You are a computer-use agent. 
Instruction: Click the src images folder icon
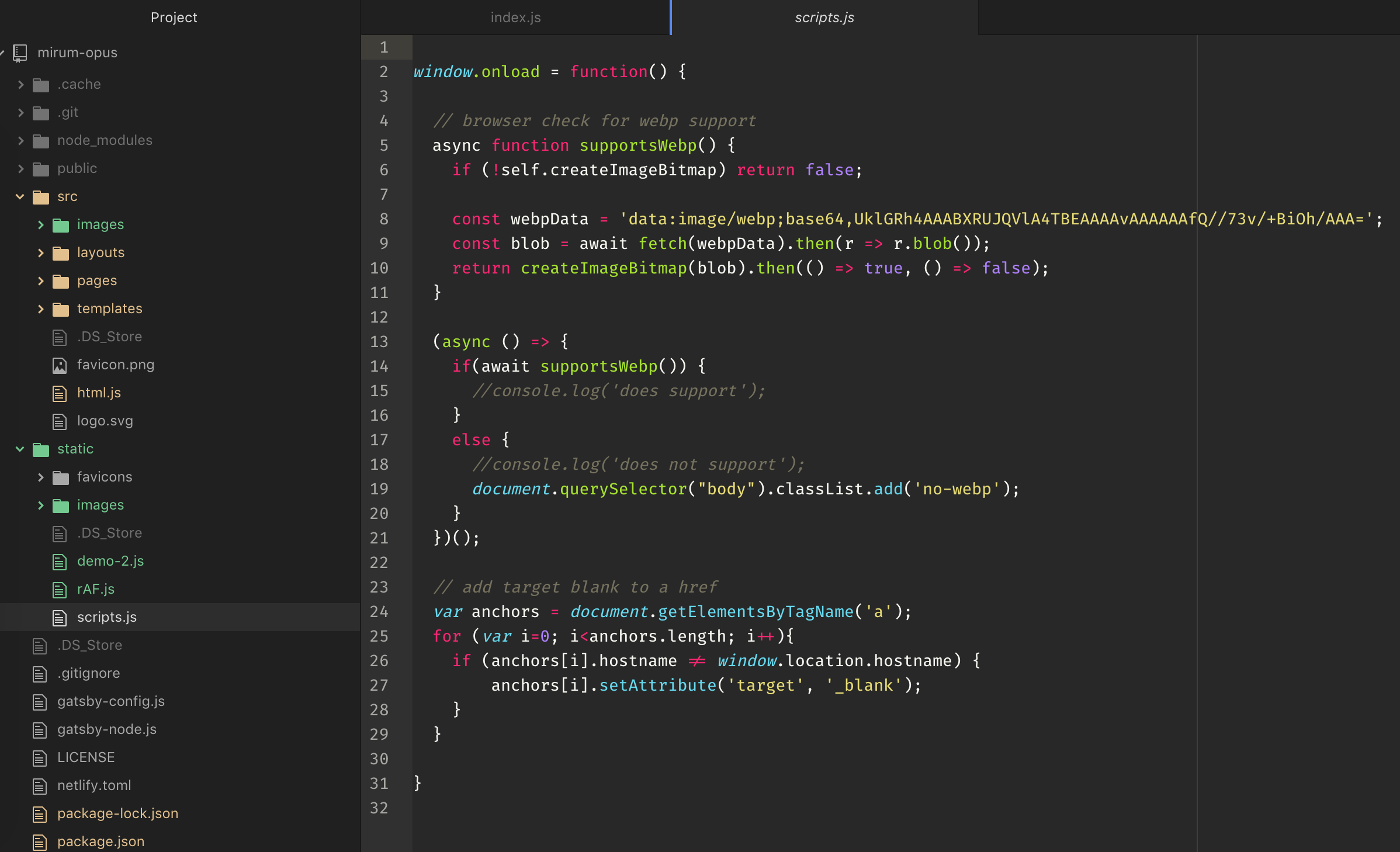[61, 225]
